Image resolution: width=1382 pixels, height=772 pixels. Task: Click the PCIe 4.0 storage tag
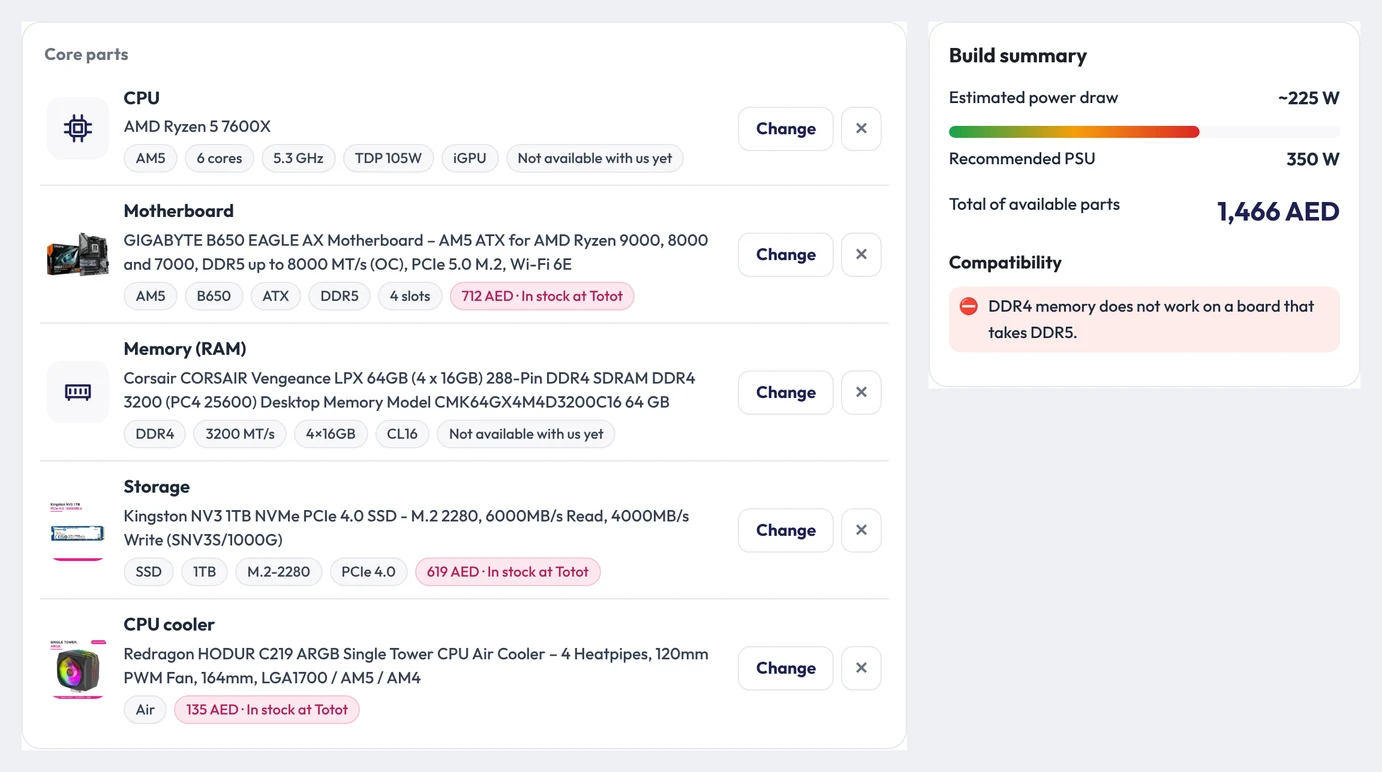(x=369, y=572)
